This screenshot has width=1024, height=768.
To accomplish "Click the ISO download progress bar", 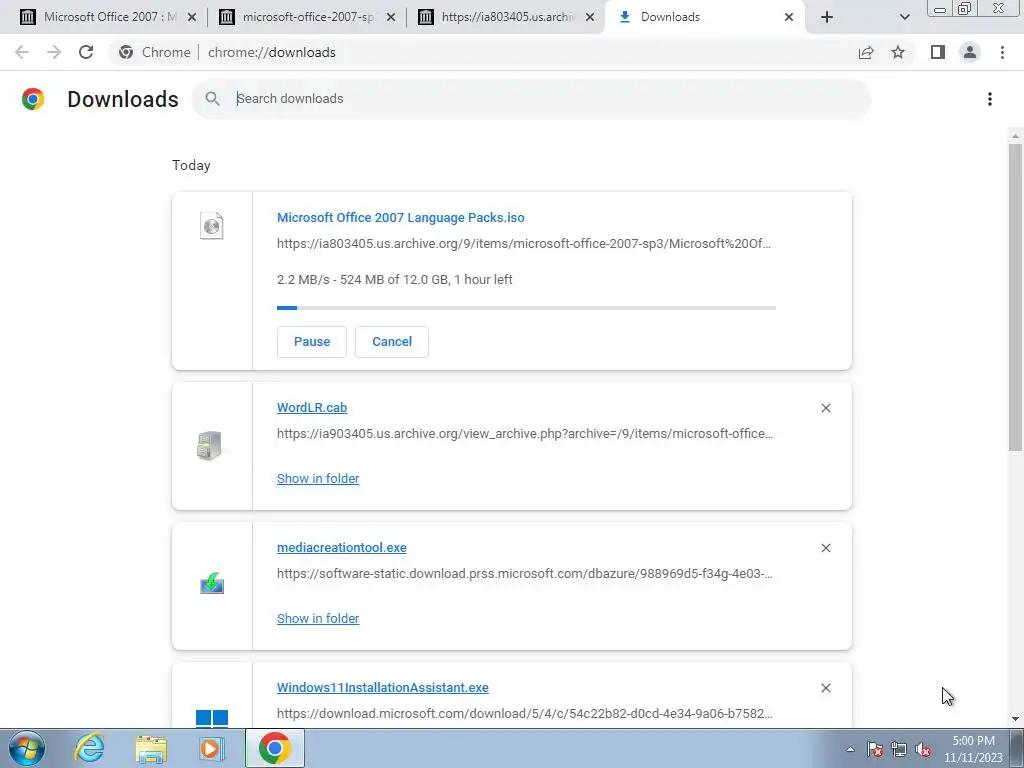I will (x=526, y=308).
